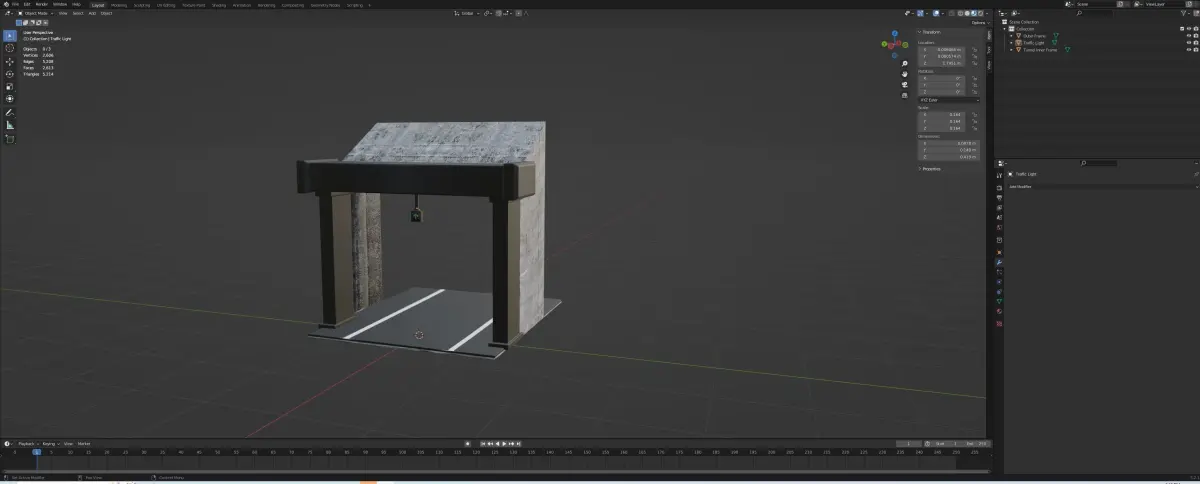Select the Add Cube tool
This screenshot has height=484, width=1200.
coord(10,139)
